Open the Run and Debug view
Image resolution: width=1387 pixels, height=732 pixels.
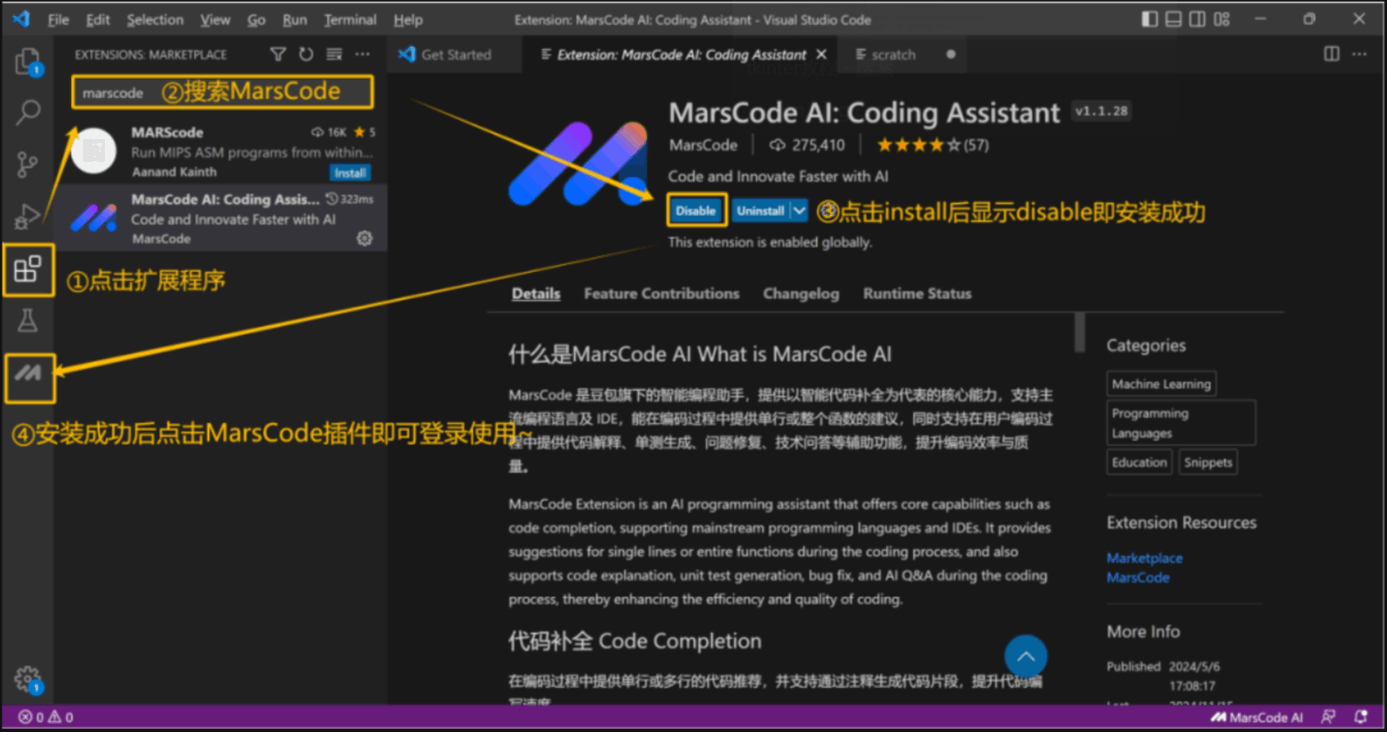click(28, 215)
